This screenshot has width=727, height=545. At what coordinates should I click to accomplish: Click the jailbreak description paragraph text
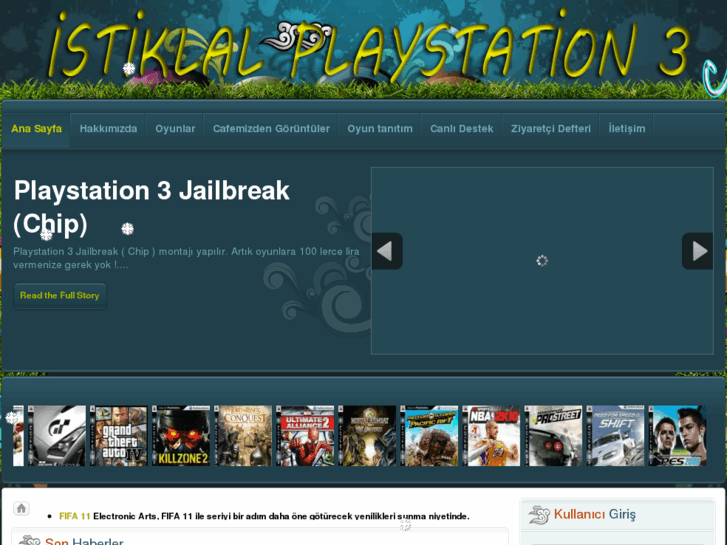click(x=186, y=258)
